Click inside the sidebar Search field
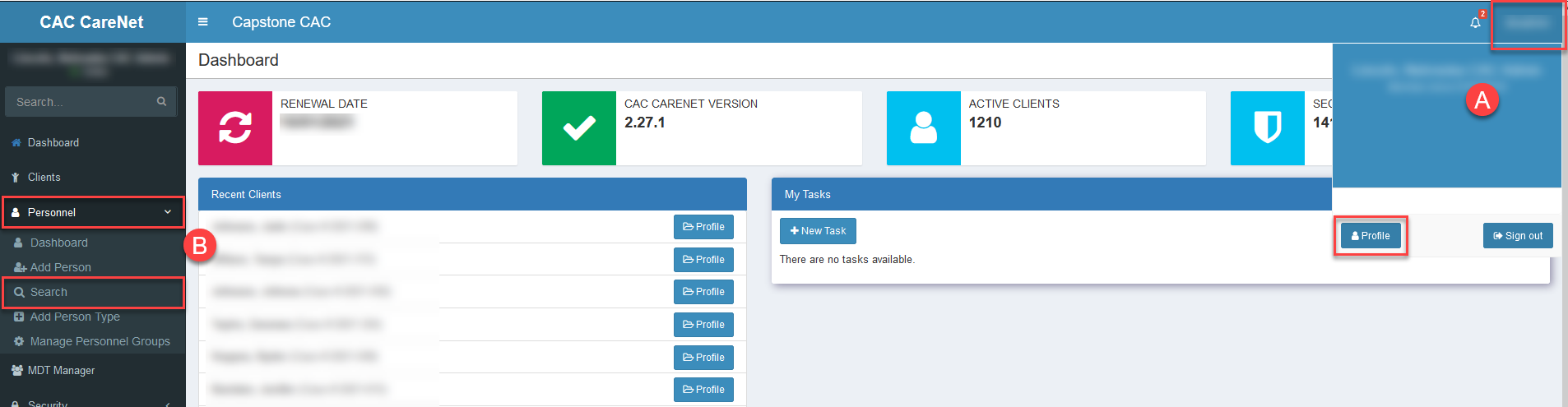 click(x=81, y=102)
